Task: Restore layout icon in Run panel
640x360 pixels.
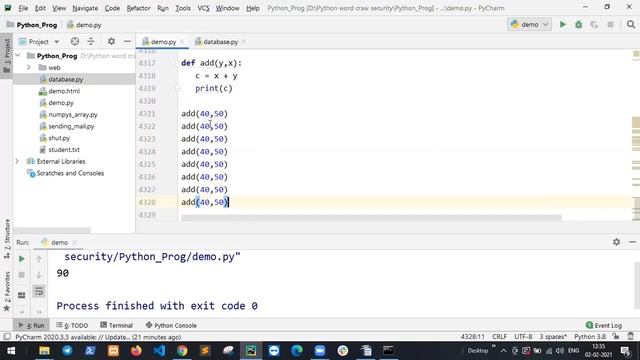Action: click(x=22, y=295)
